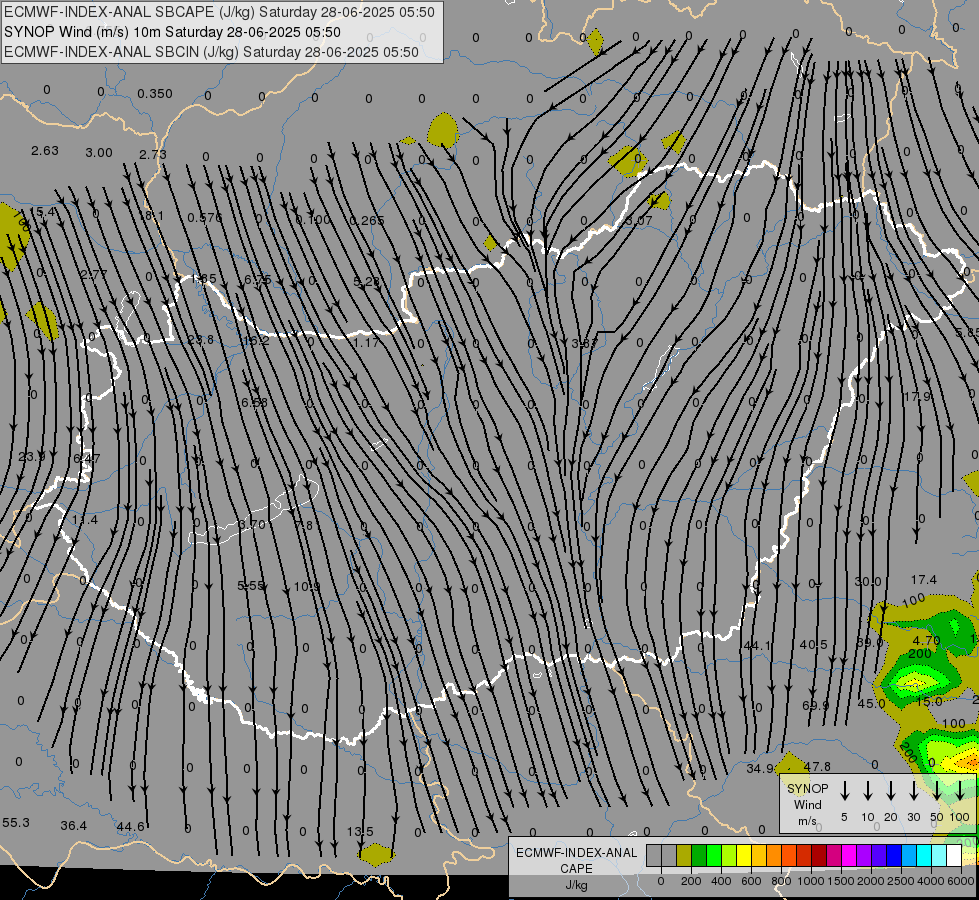
Task: Click the 1000 tick label in legend
Action: tap(811, 881)
